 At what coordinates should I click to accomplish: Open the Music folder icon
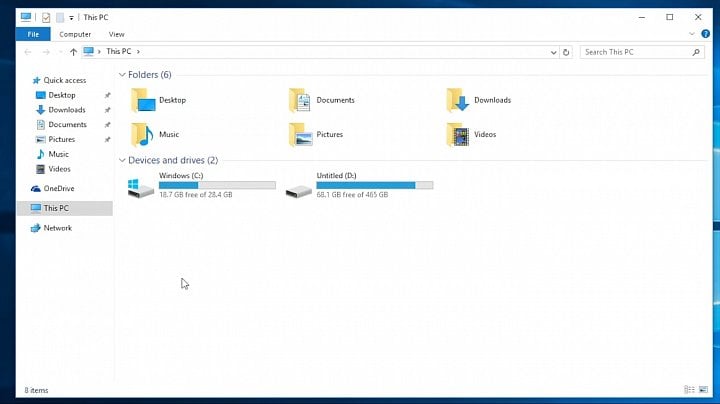(x=142, y=135)
